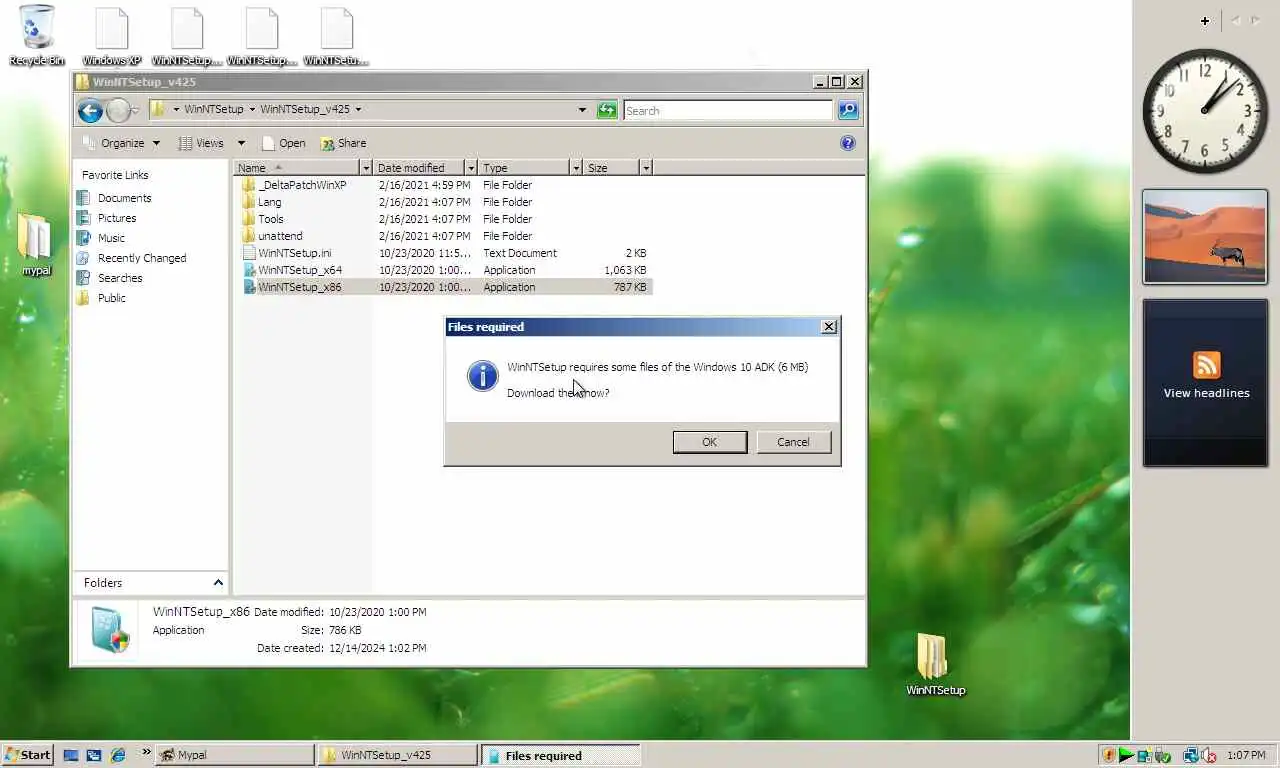Image resolution: width=1280 pixels, height=768 pixels.
Task: Expand breadcrumb arrow after WinNTSetup_v425
Action: (x=358, y=110)
